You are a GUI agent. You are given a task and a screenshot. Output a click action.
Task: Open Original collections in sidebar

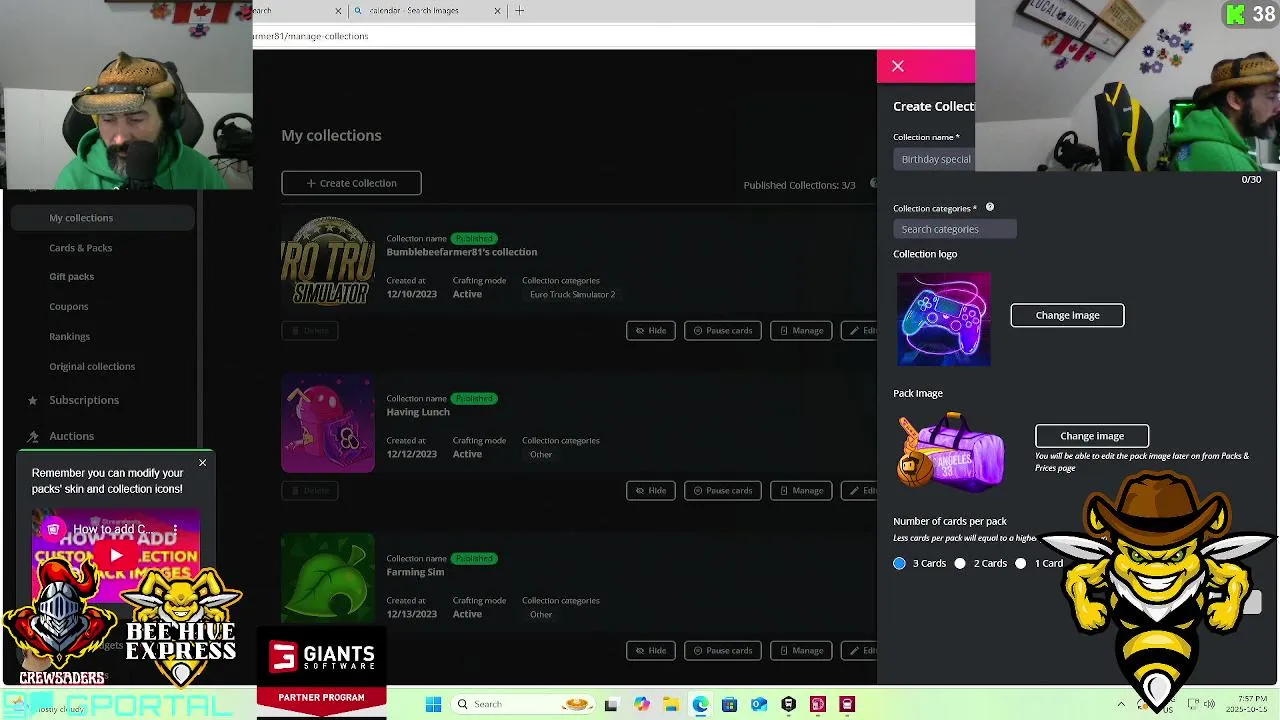coord(92,366)
